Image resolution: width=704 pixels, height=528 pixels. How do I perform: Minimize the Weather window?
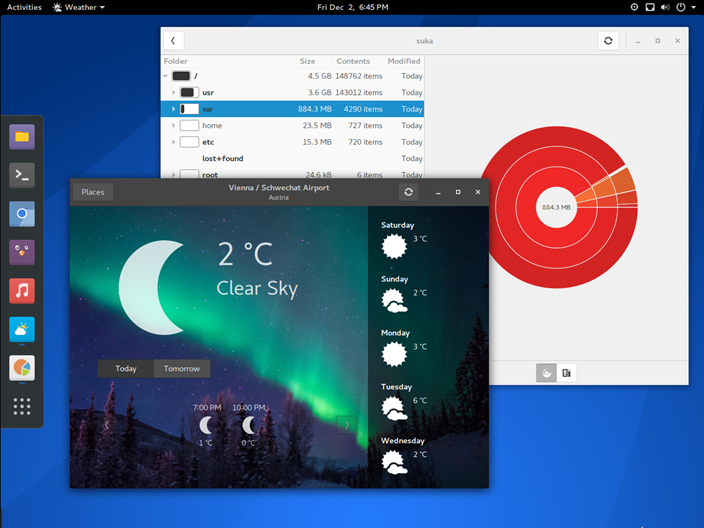coord(438,192)
